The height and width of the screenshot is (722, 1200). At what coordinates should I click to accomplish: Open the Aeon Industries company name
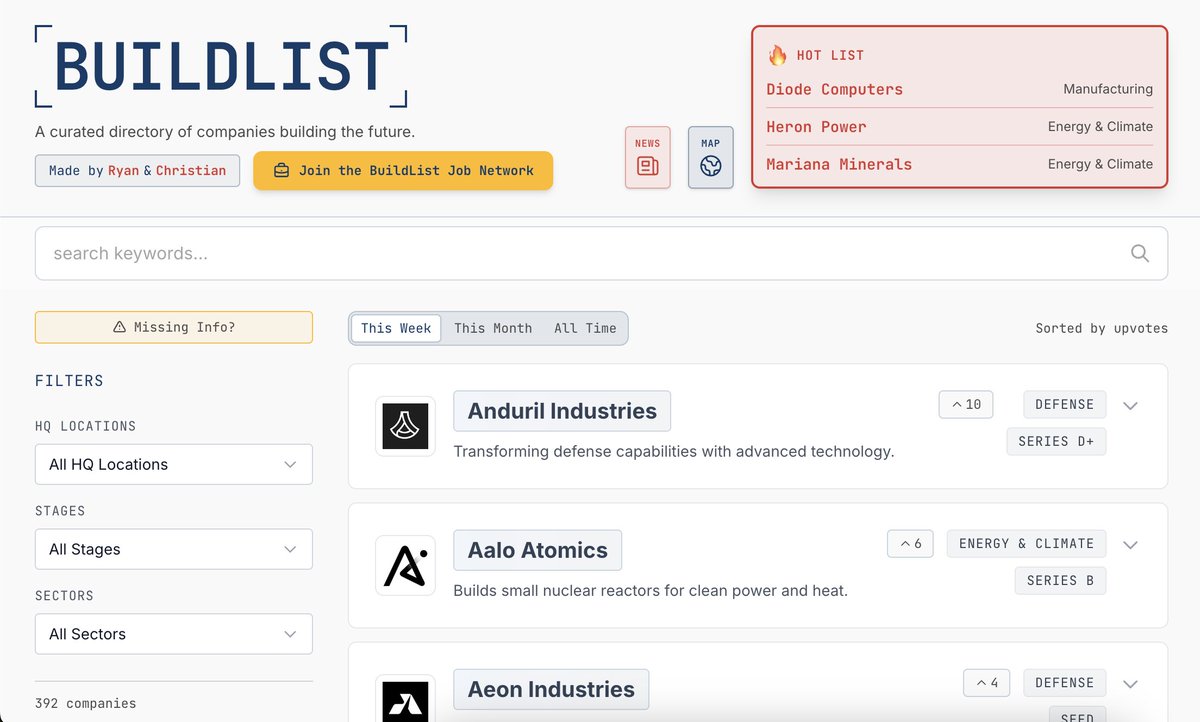click(551, 689)
